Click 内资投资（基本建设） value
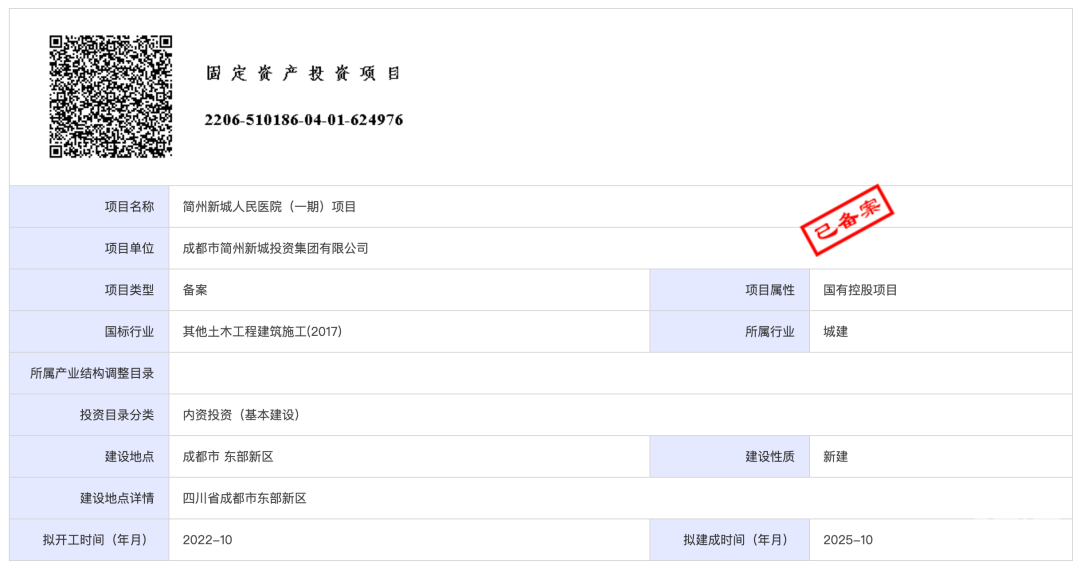 pyautogui.click(x=241, y=415)
